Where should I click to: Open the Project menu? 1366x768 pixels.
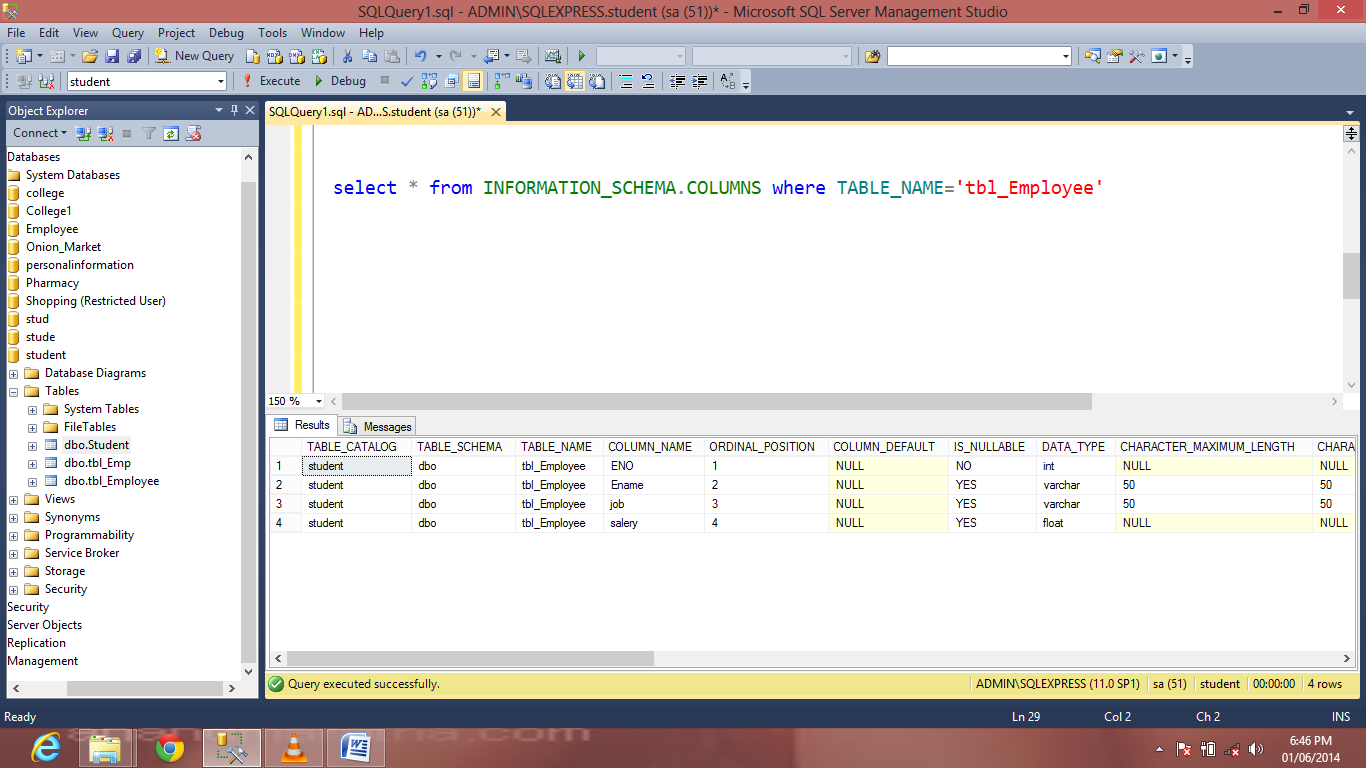[176, 33]
